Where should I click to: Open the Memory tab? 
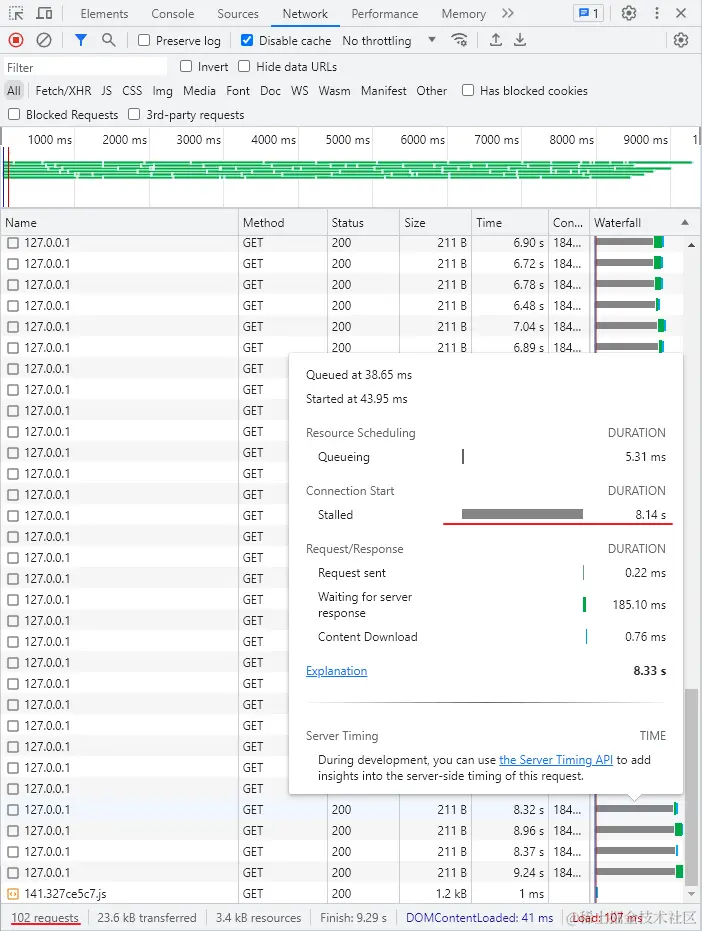pyautogui.click(x=463, y=14)
